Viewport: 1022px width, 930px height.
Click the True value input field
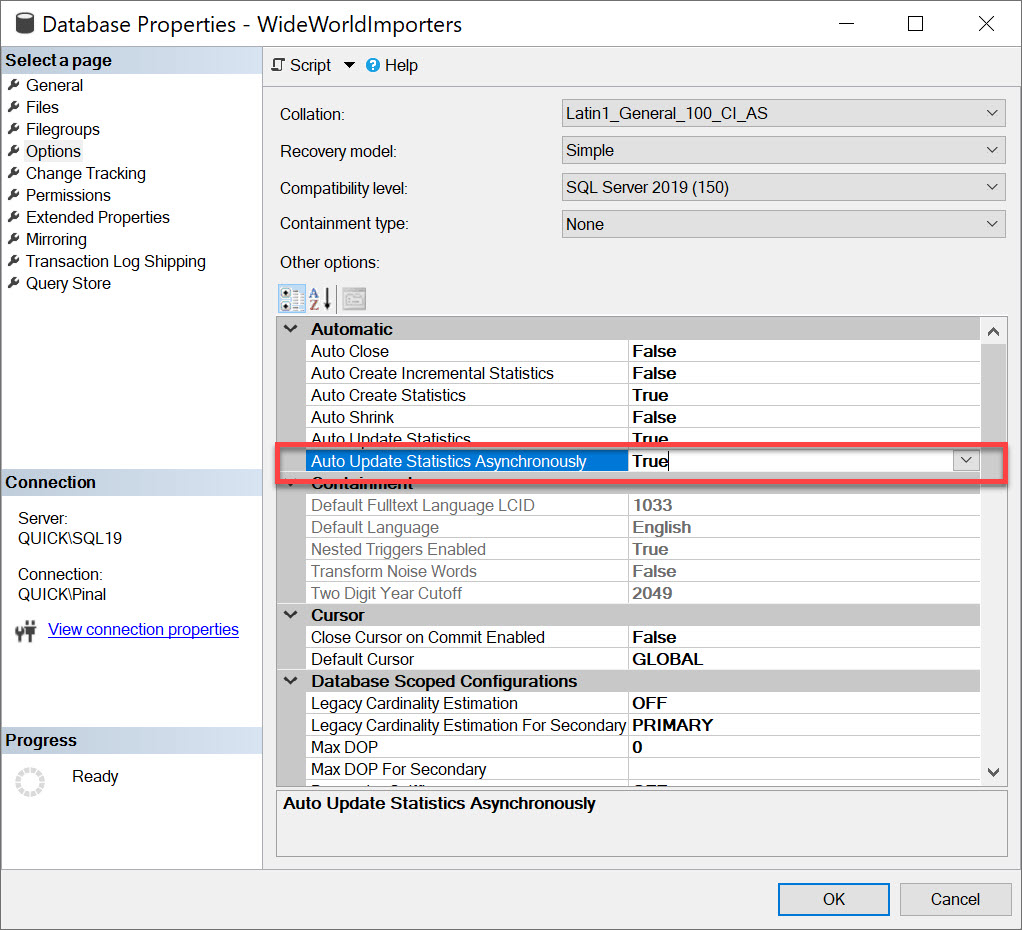pos(790,461)
